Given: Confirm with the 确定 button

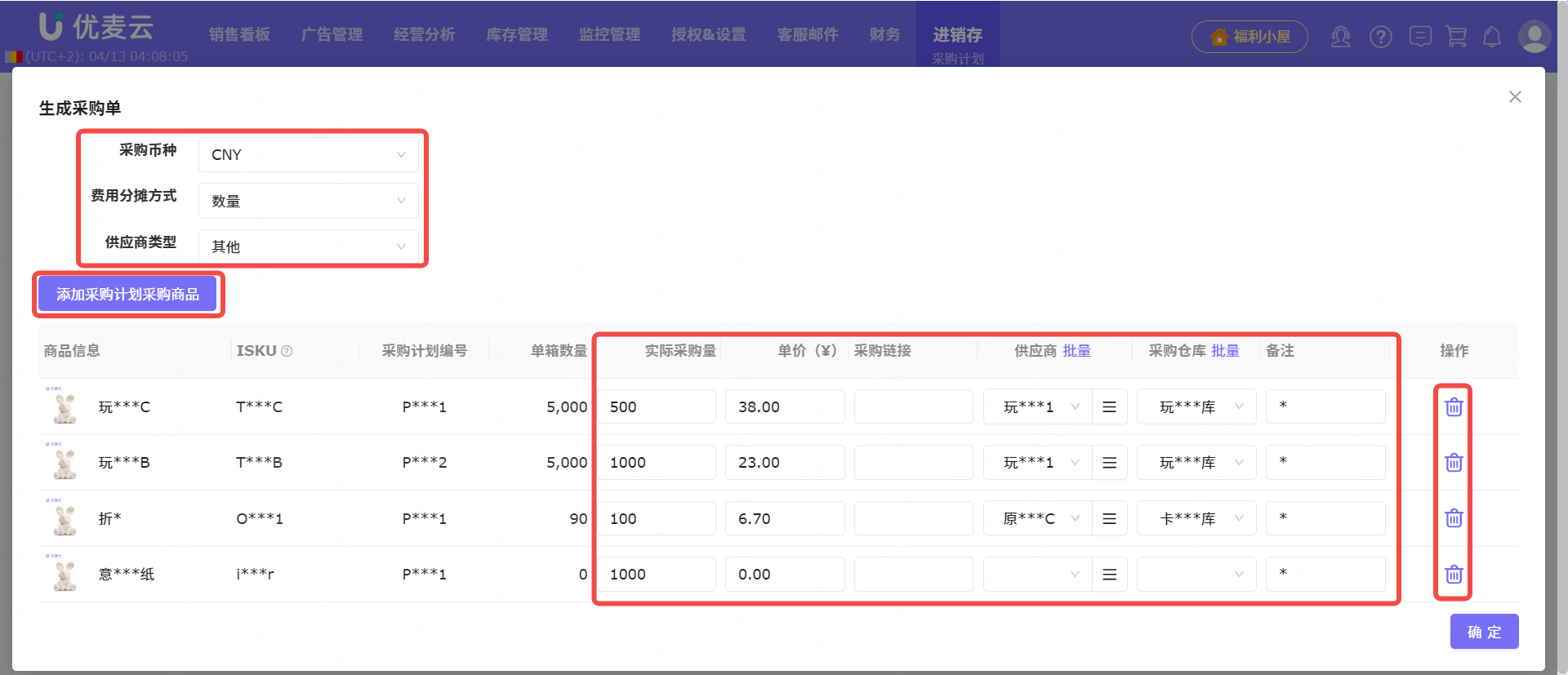Looking at the screenshot, I should (x=1484, y=632).
